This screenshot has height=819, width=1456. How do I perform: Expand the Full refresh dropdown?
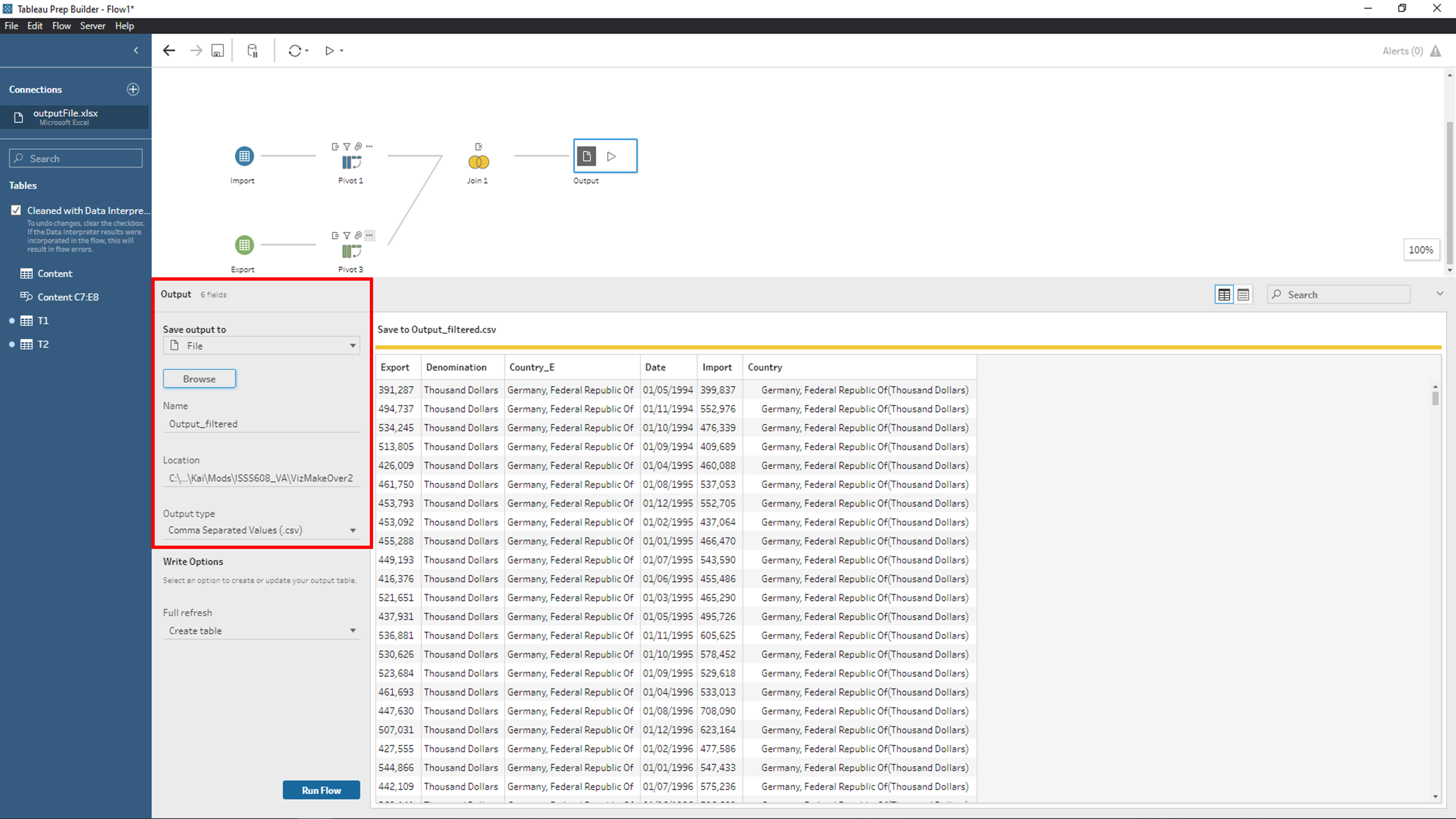coord(352,630)
